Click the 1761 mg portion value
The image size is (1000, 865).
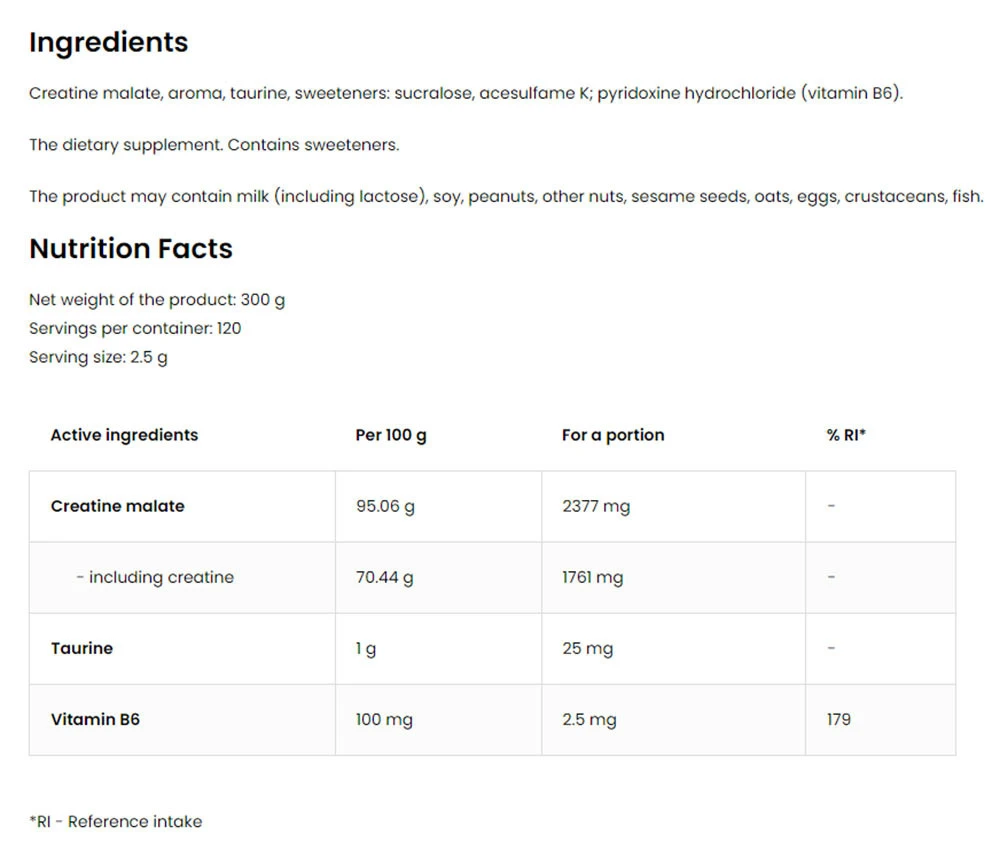(x=592, y=577)
